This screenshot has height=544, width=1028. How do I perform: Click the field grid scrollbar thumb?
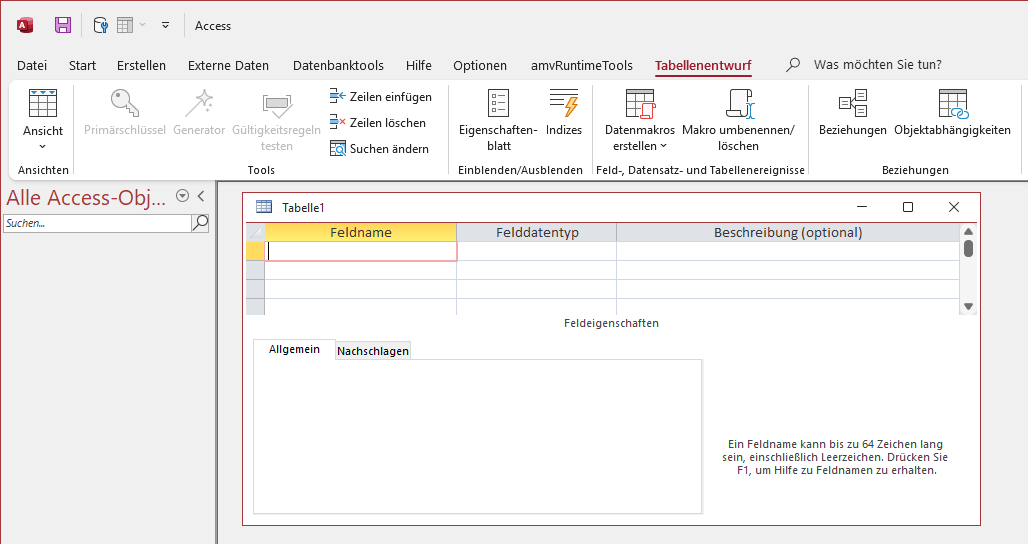[x=968, y=249]
